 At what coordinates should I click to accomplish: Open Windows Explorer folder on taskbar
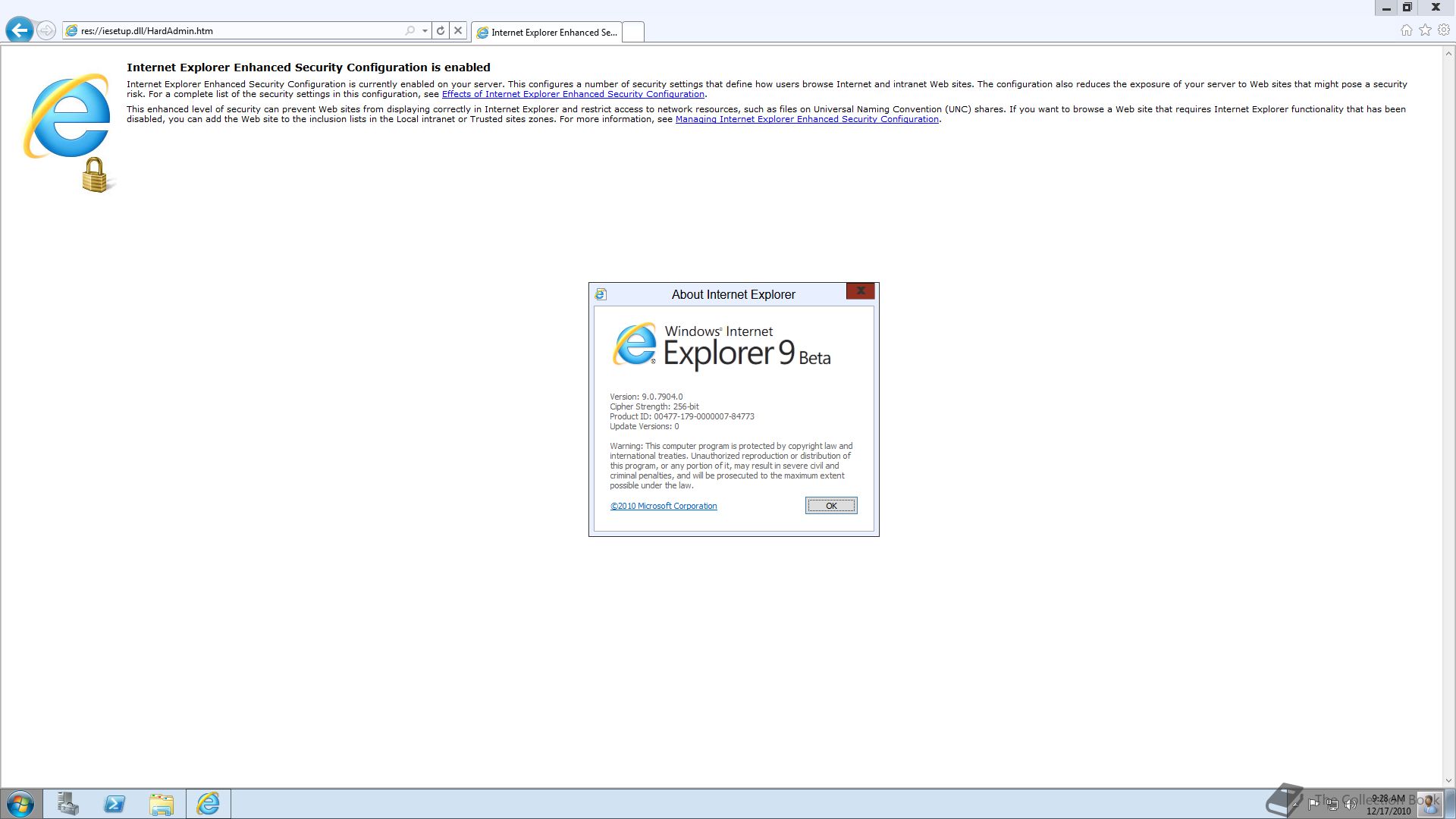[x=162, y=804]
